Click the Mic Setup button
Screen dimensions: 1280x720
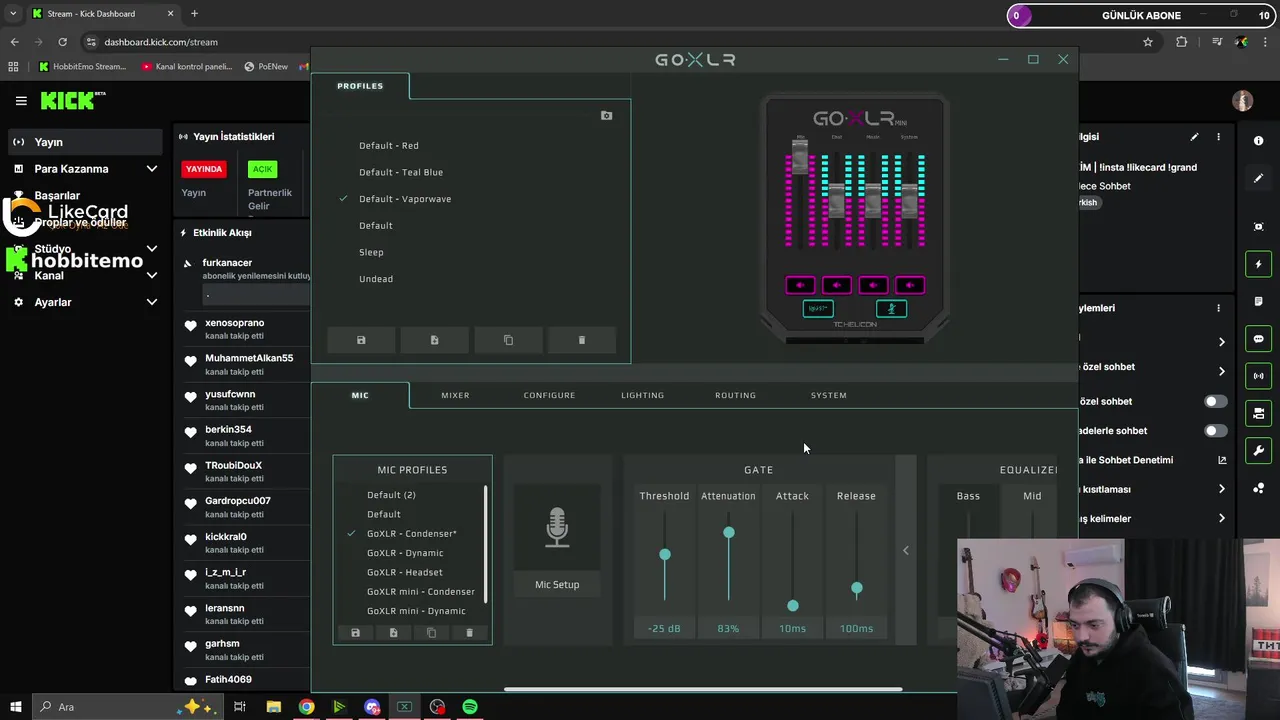coord(557,584)
